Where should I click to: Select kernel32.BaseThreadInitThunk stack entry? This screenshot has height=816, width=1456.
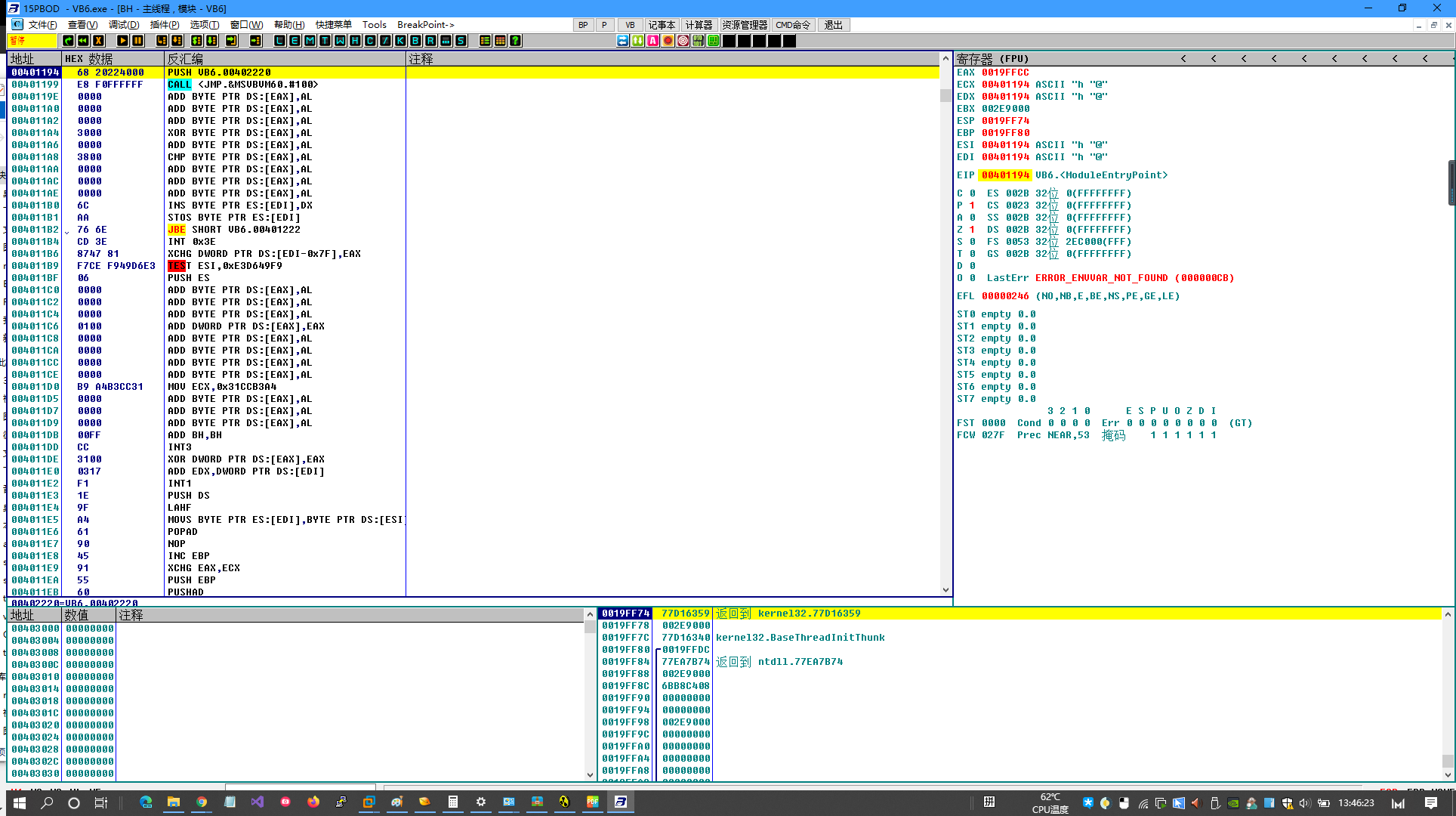click(x=800, y=638)
